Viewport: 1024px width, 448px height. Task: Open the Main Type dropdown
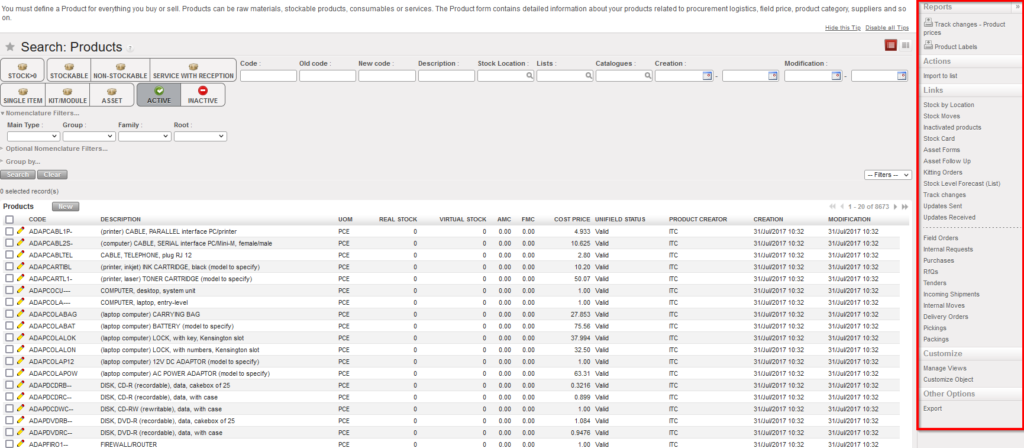31,135
